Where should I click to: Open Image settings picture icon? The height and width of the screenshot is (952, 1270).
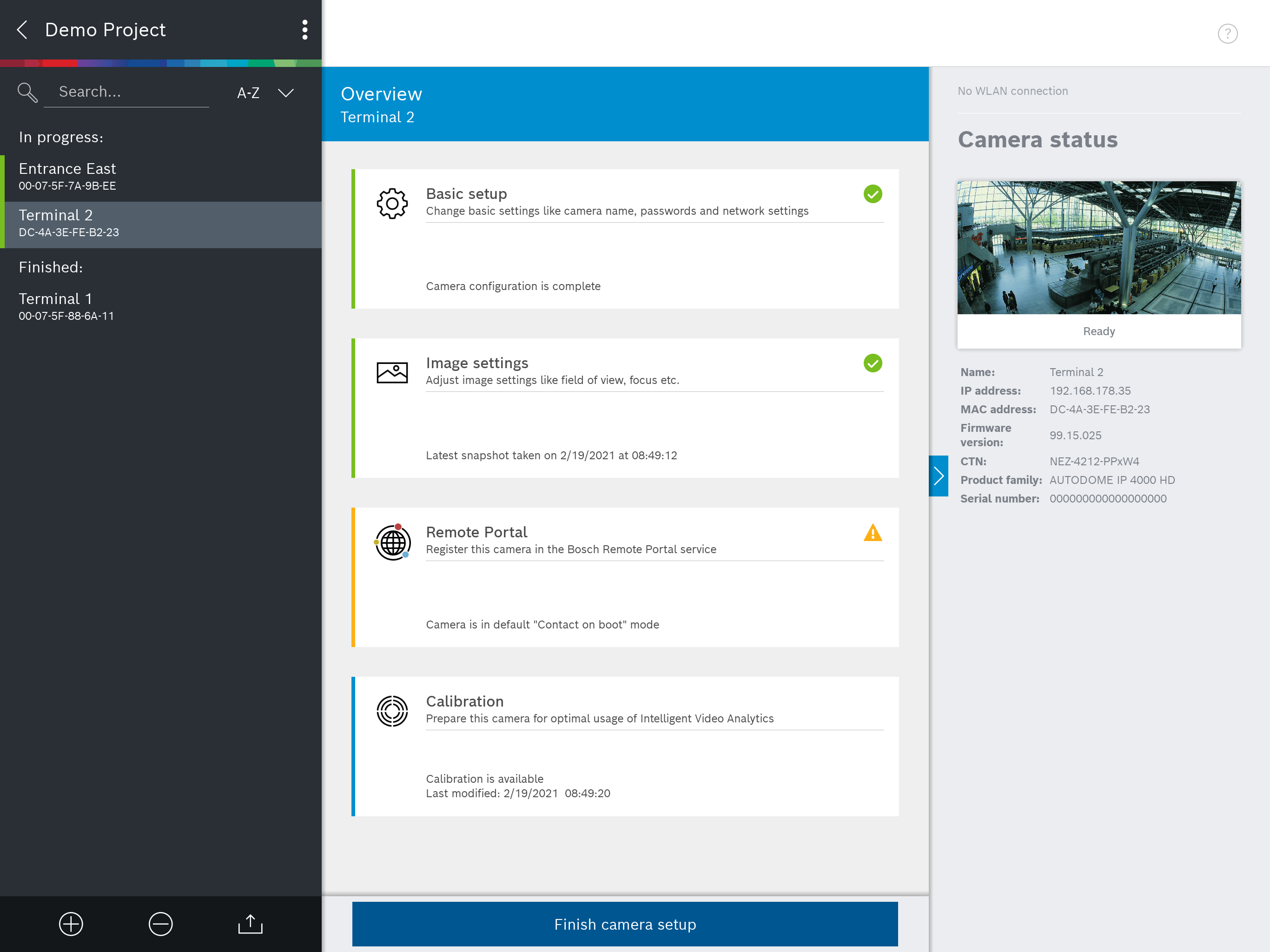(x=392, y=373)
